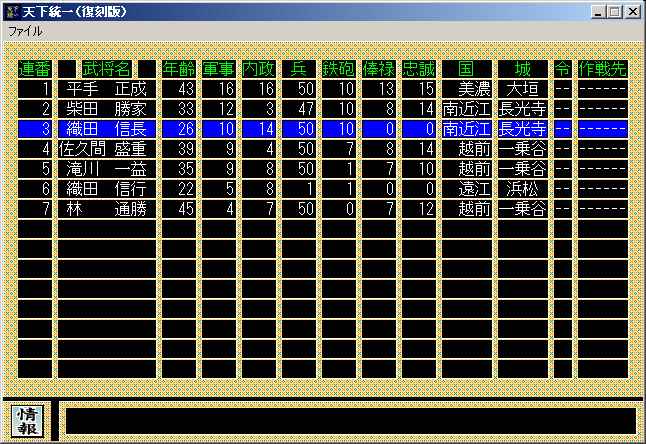
Task: Click 遠江 province cell
Action: coord(467,189)
